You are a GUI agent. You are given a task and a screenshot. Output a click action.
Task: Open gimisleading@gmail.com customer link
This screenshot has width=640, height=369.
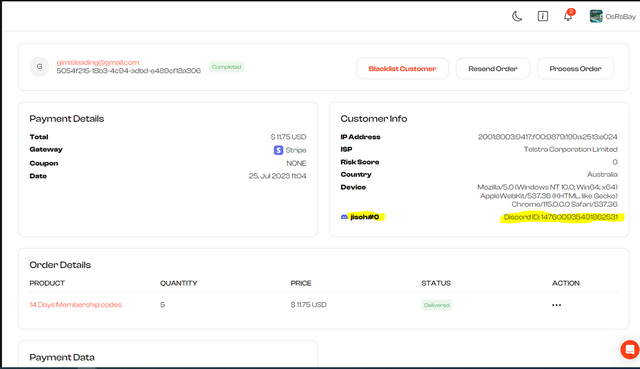point(98,62)
